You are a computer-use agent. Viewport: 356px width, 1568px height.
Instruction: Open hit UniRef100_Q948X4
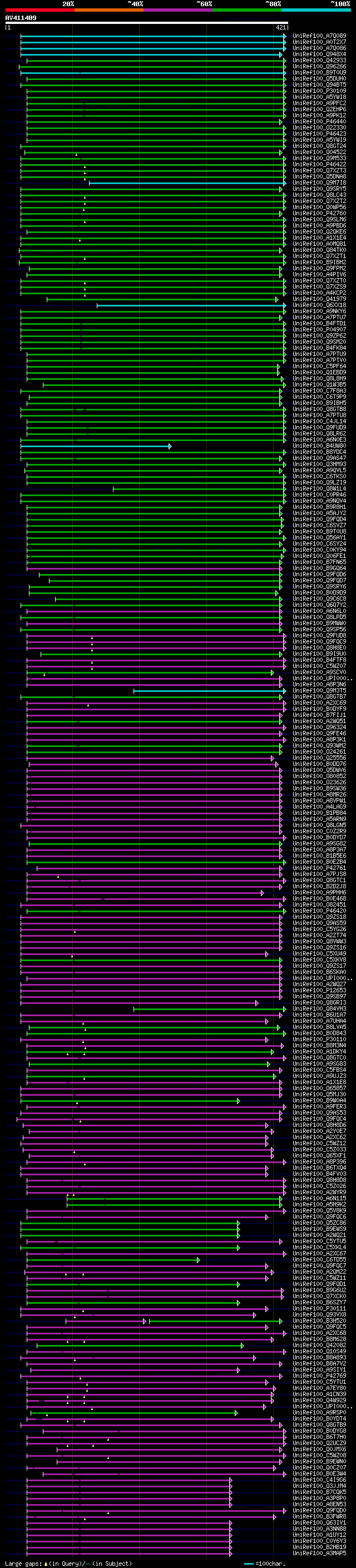click(319, 54)
